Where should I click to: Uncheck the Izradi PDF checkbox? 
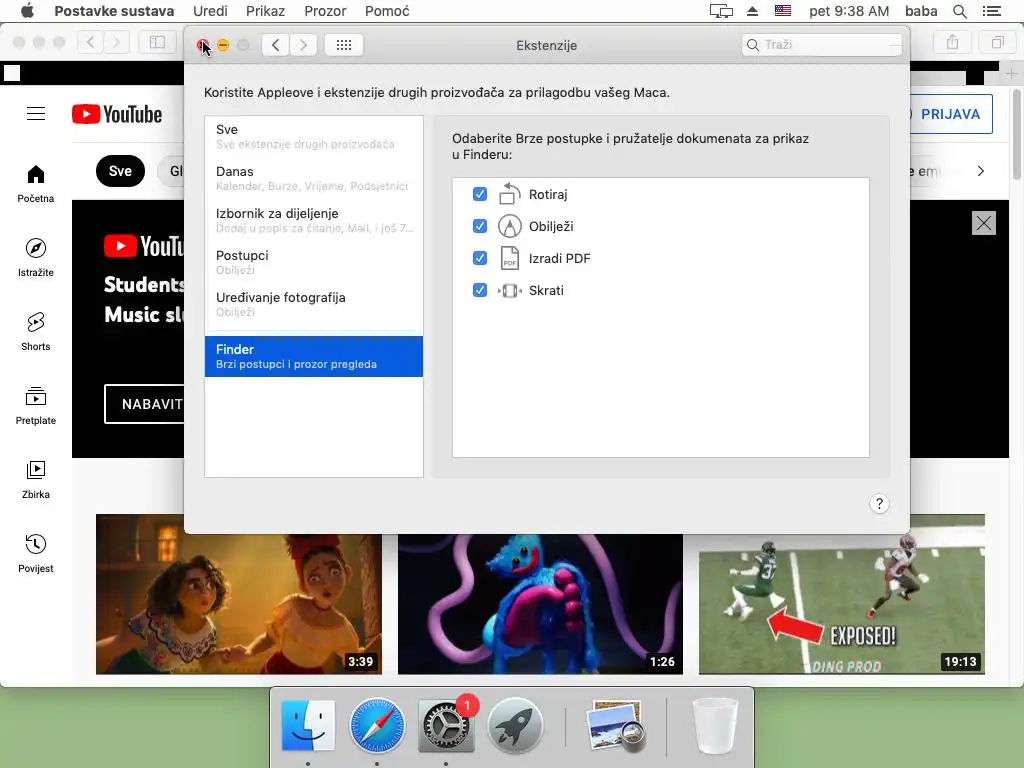(479, 258)
